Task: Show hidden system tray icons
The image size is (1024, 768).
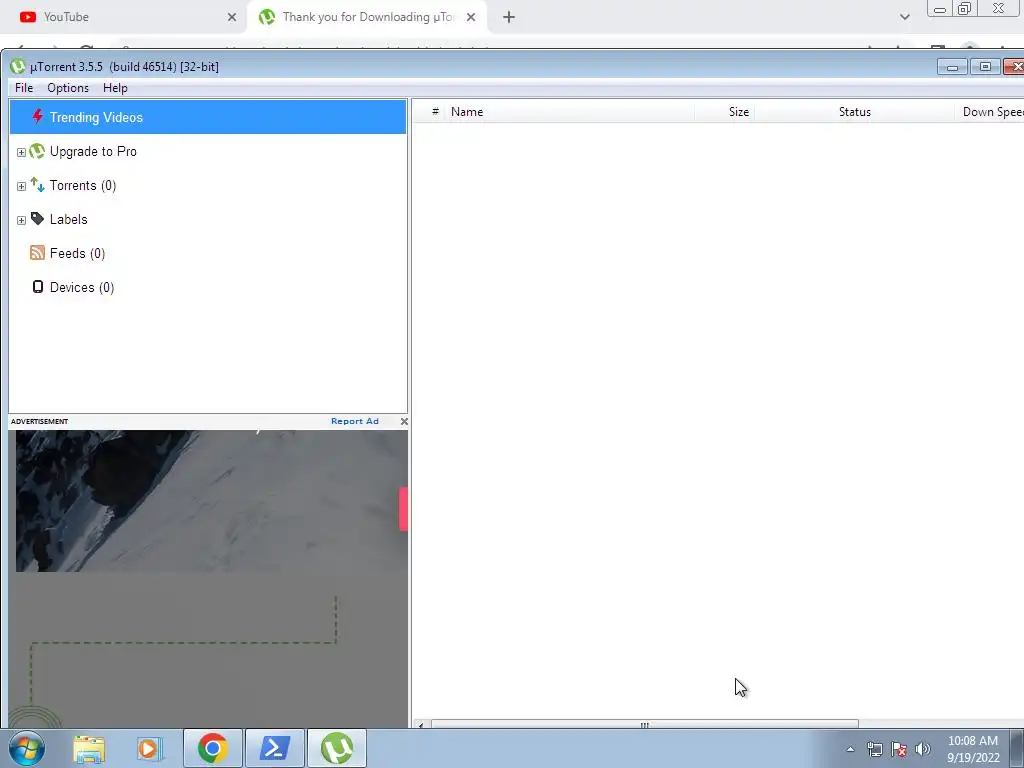Action: pos(850,749)
